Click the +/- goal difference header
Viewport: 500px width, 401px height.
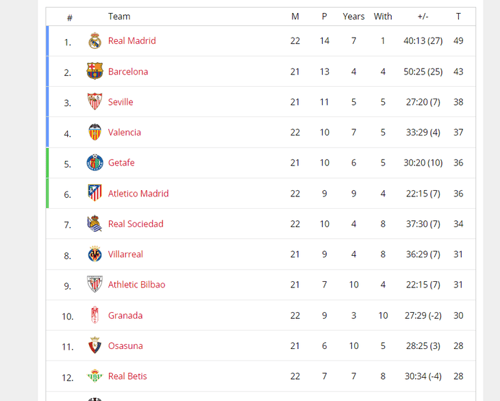[x=423, y=17]
